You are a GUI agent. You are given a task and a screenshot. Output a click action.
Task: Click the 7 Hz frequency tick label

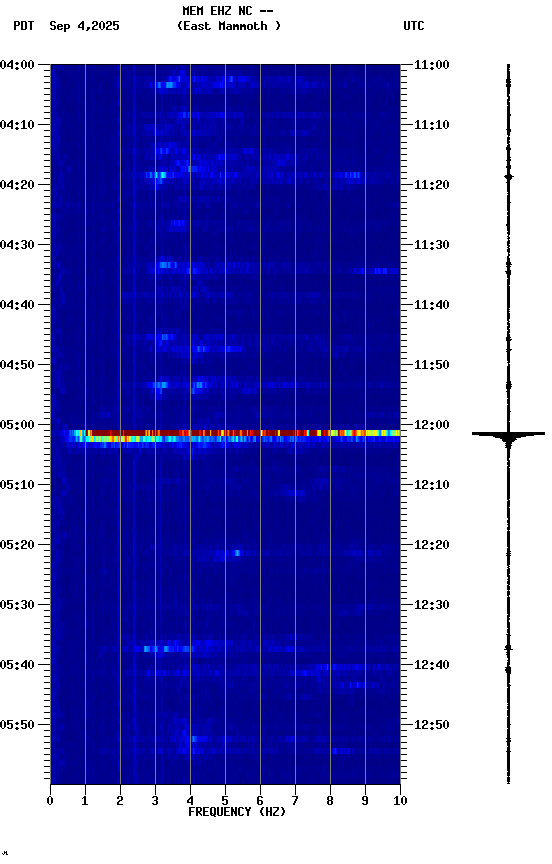pyautogui.click(x=295, y=801)
